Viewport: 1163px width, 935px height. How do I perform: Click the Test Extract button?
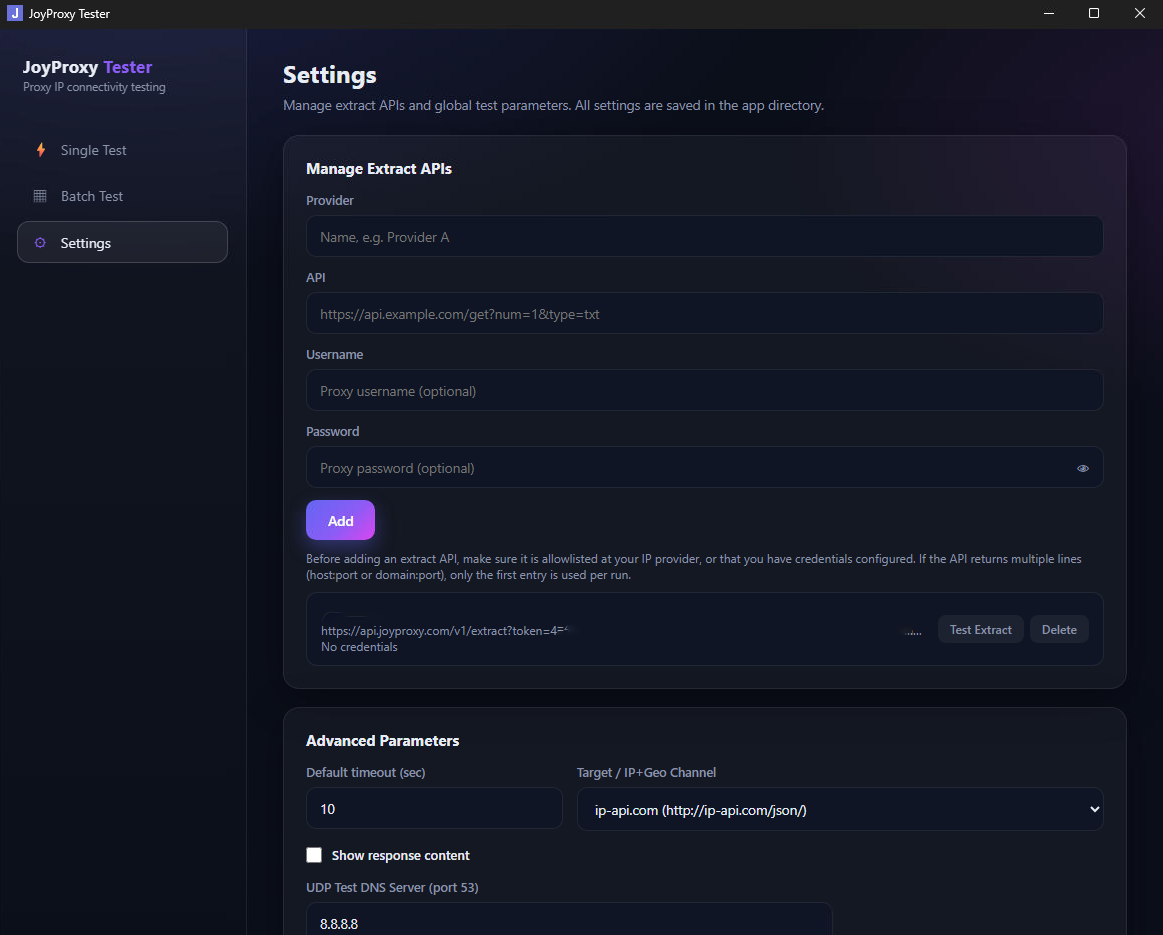(x=980, y=630)
